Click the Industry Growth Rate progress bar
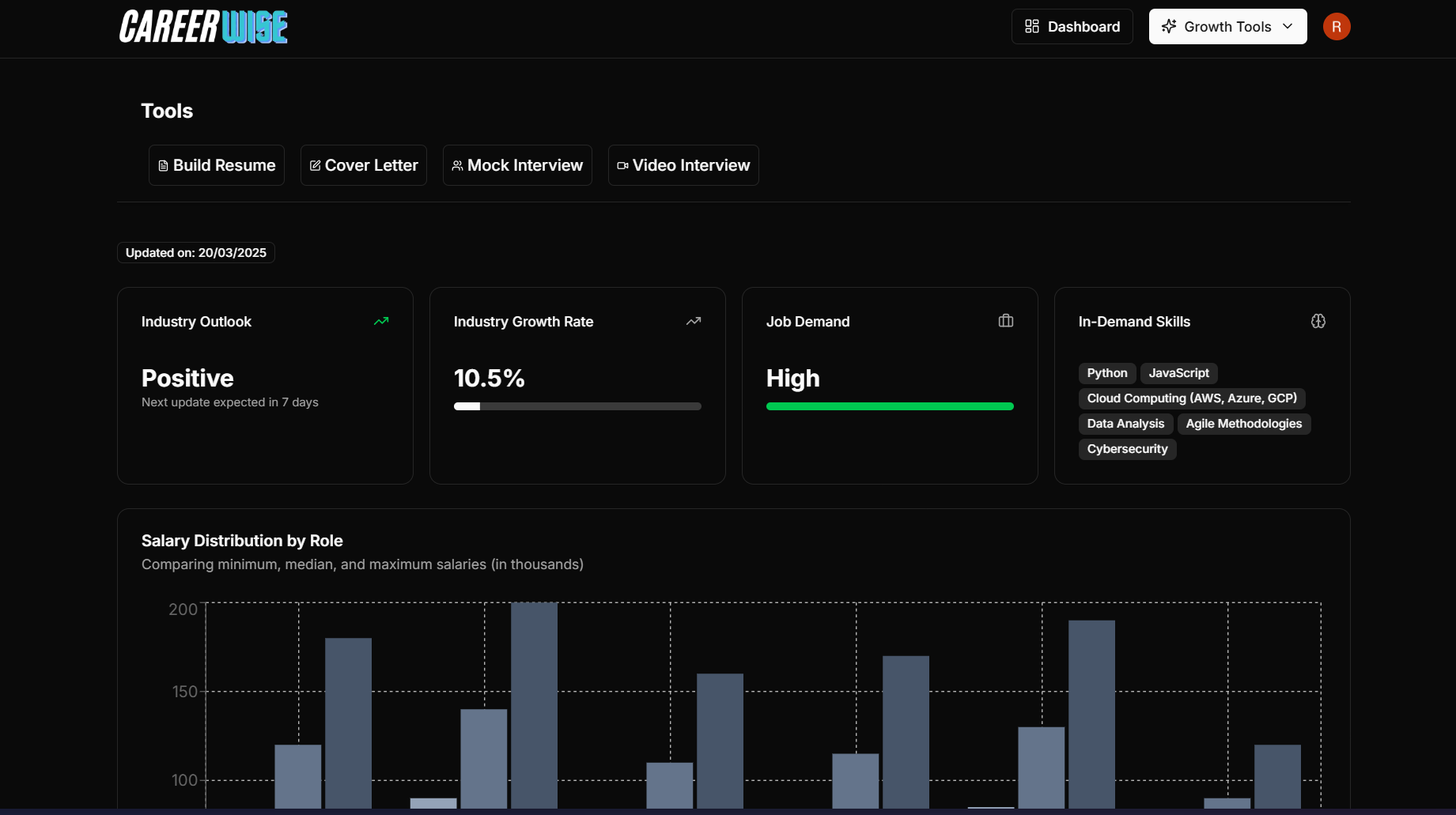This screenshot has width=1456, height=815. 577,406
